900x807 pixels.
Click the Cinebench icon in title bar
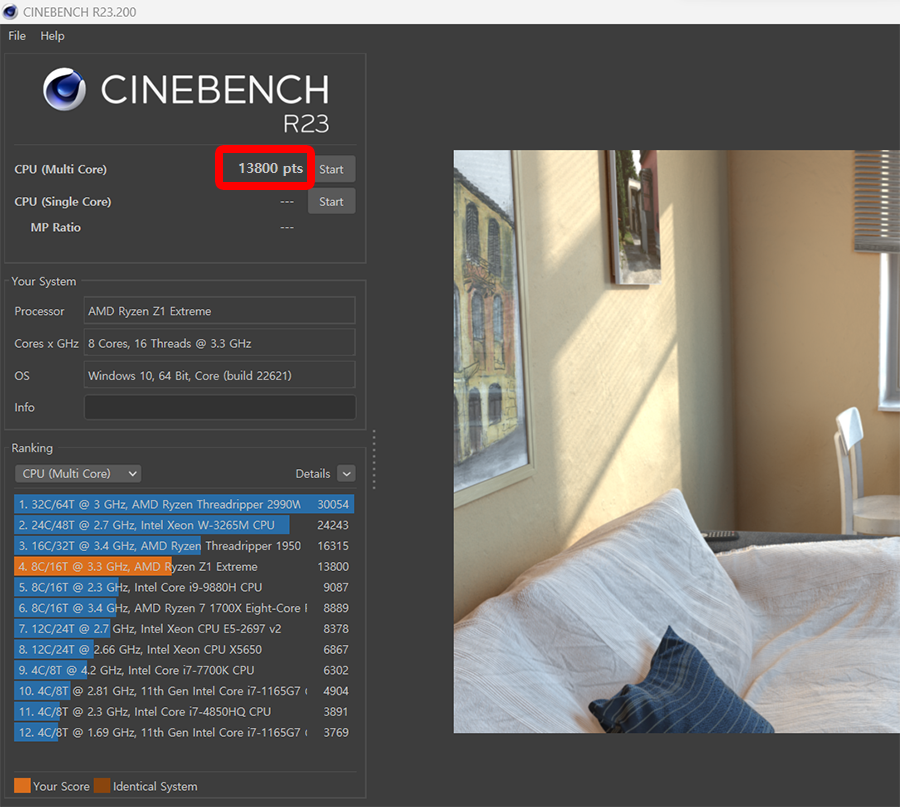click(10, 11)
